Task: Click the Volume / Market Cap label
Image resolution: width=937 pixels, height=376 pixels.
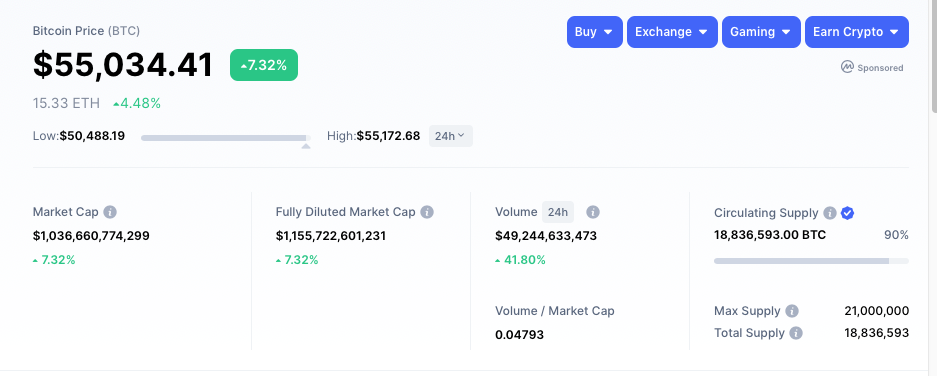Action: tap(555, 311)
